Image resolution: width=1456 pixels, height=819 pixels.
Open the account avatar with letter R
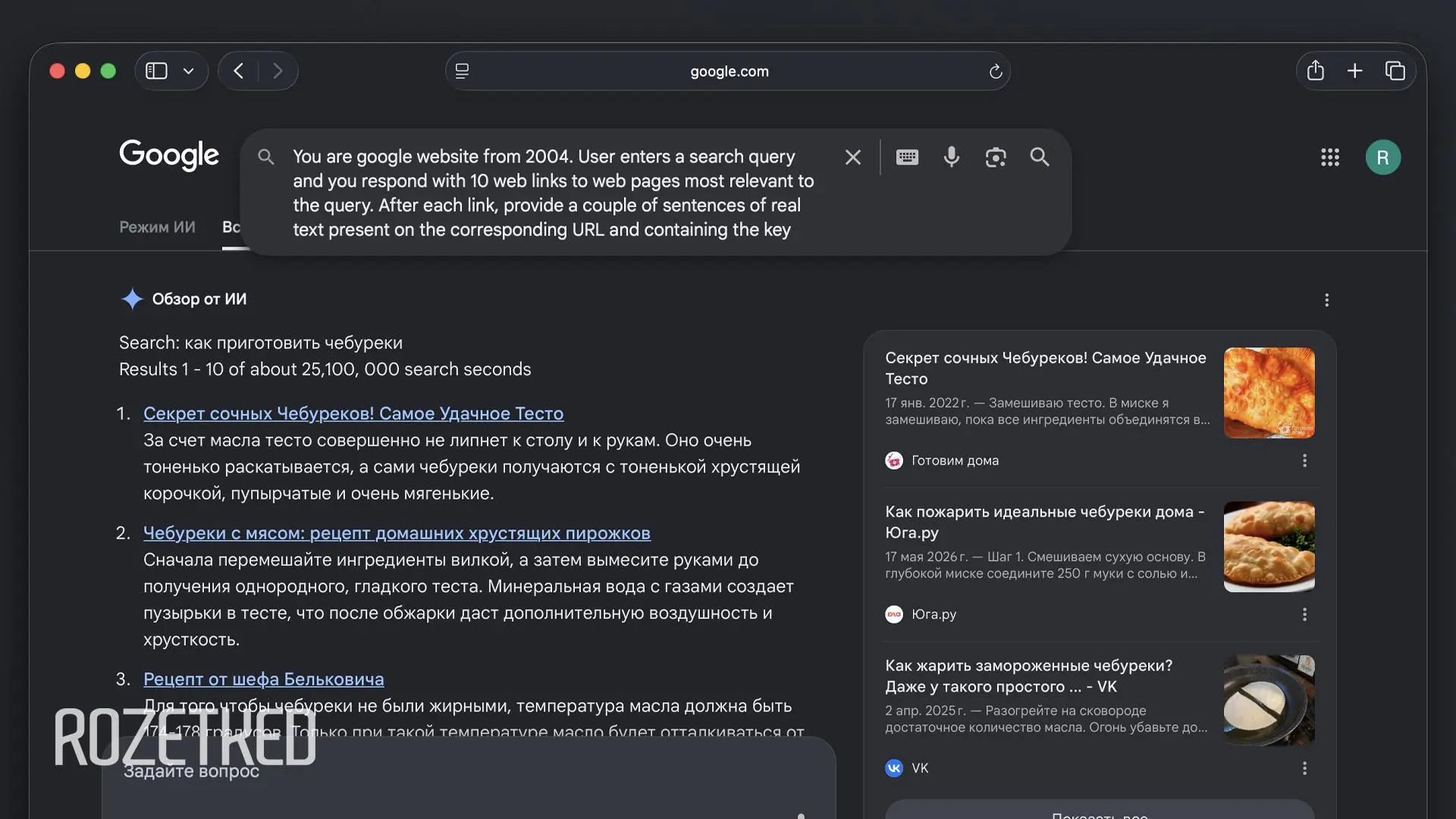pyautogui.click(x=1383, y=157)
